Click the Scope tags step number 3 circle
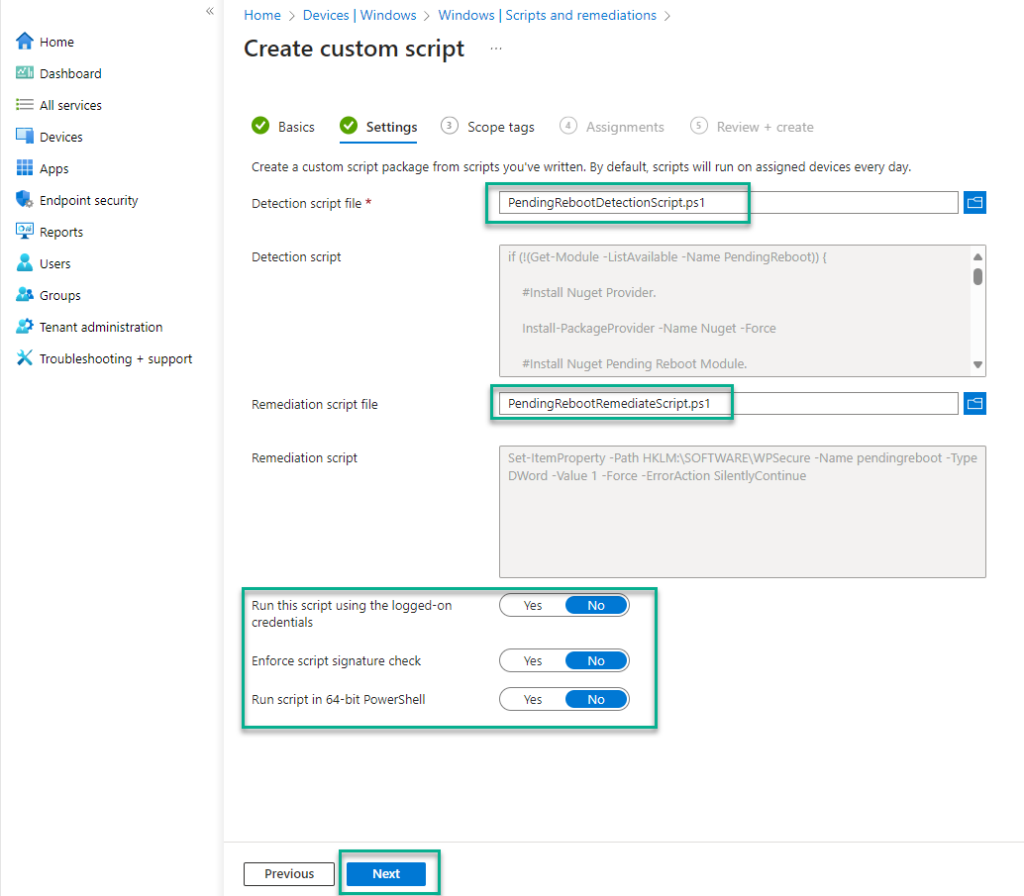 [449, 125]
